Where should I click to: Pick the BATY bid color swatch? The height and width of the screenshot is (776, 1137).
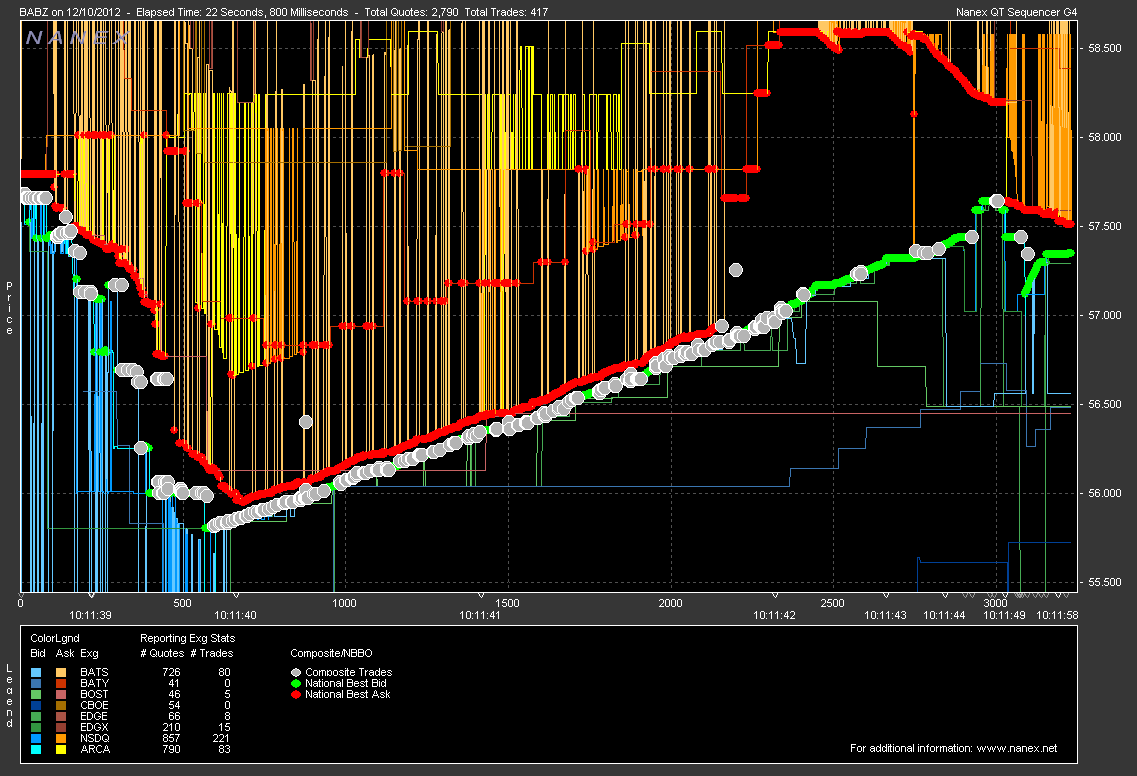click(x=36, y=683)
